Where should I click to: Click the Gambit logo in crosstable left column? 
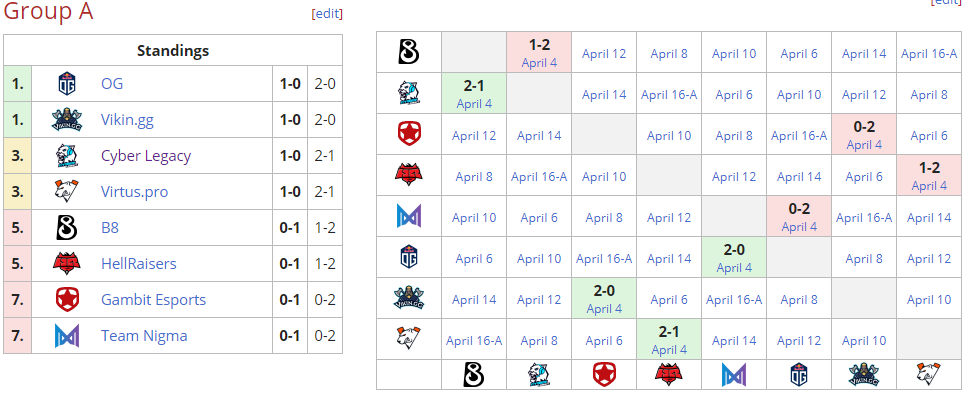click(409, 134)
